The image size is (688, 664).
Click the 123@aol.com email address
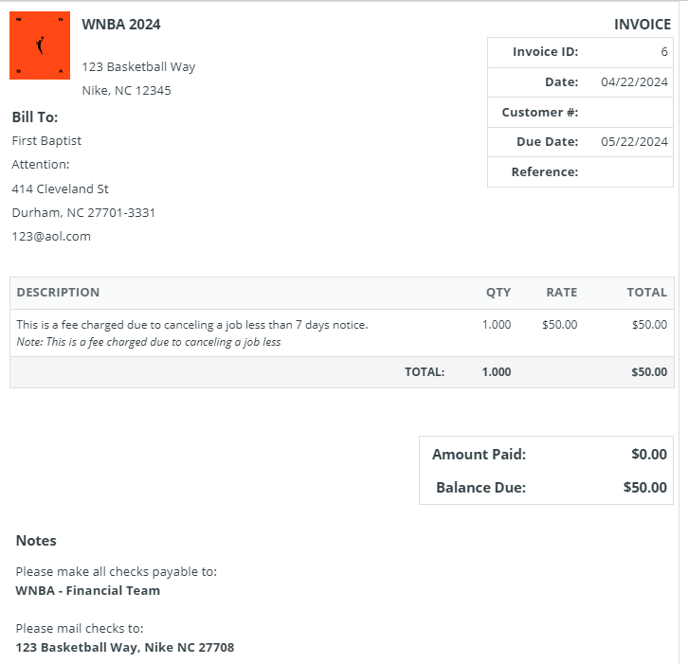coord(51,237)
